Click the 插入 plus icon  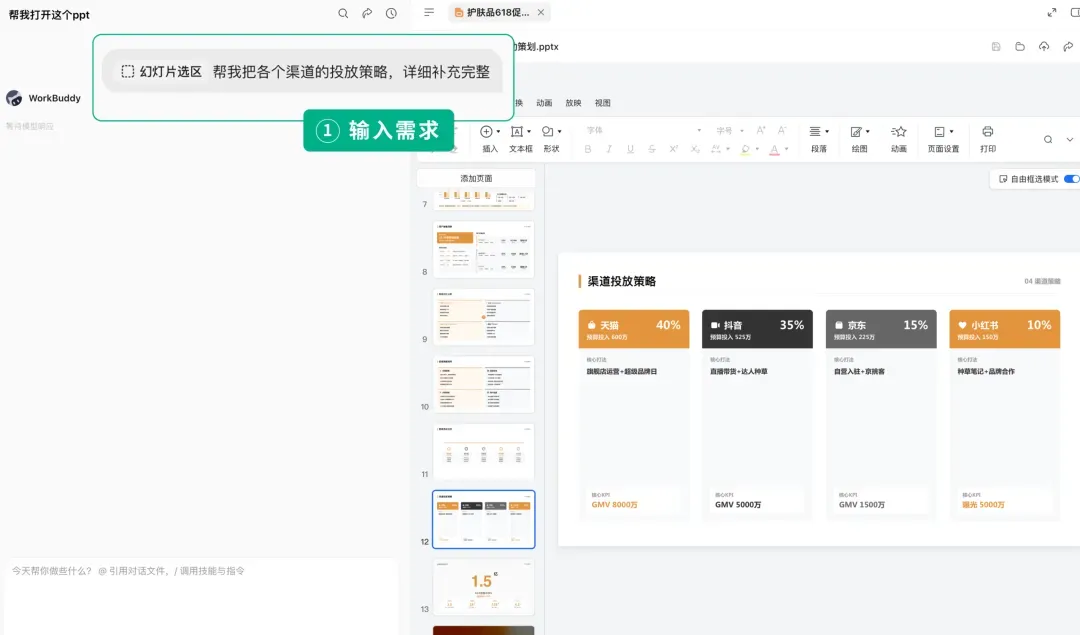486,132
